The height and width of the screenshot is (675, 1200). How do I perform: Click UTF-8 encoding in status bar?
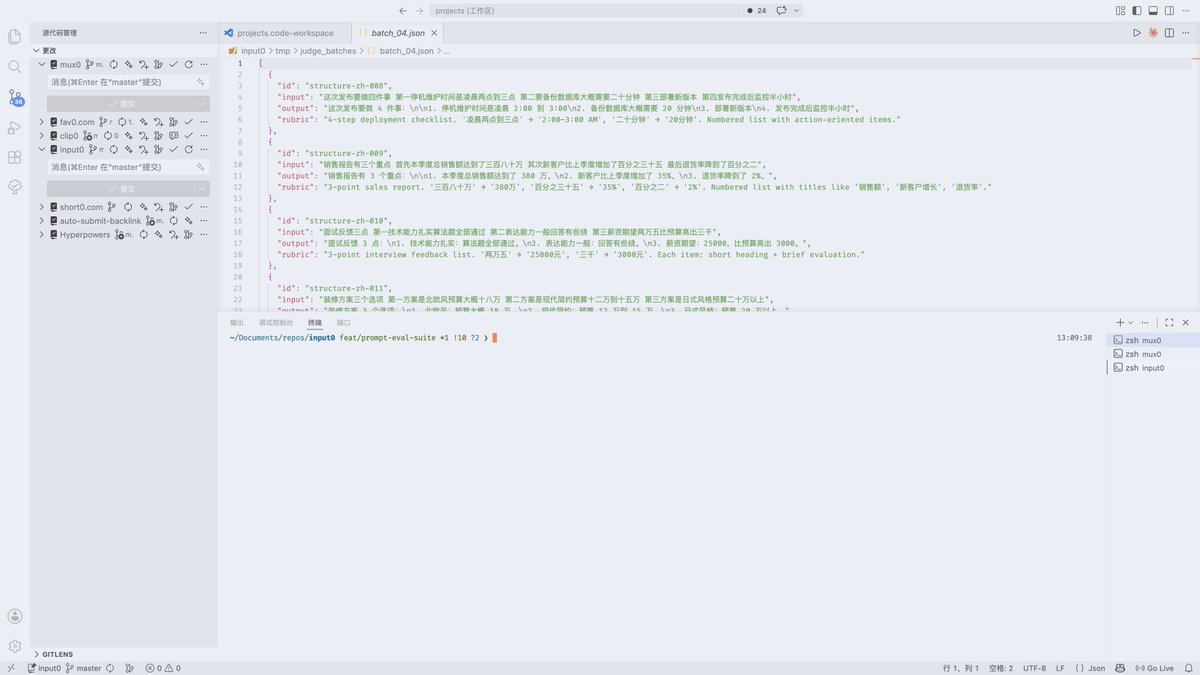tap(1034, 668)
